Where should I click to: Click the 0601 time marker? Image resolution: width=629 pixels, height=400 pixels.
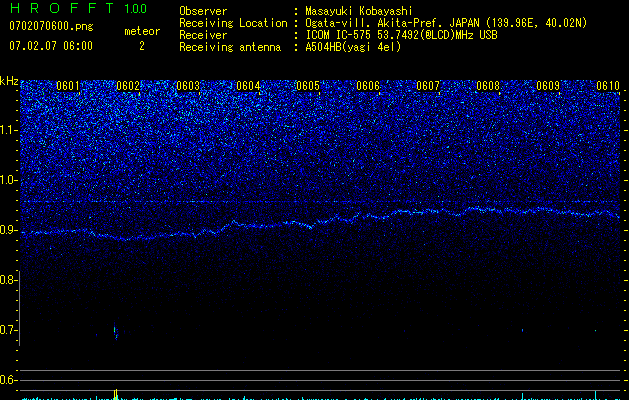(68, 86)
